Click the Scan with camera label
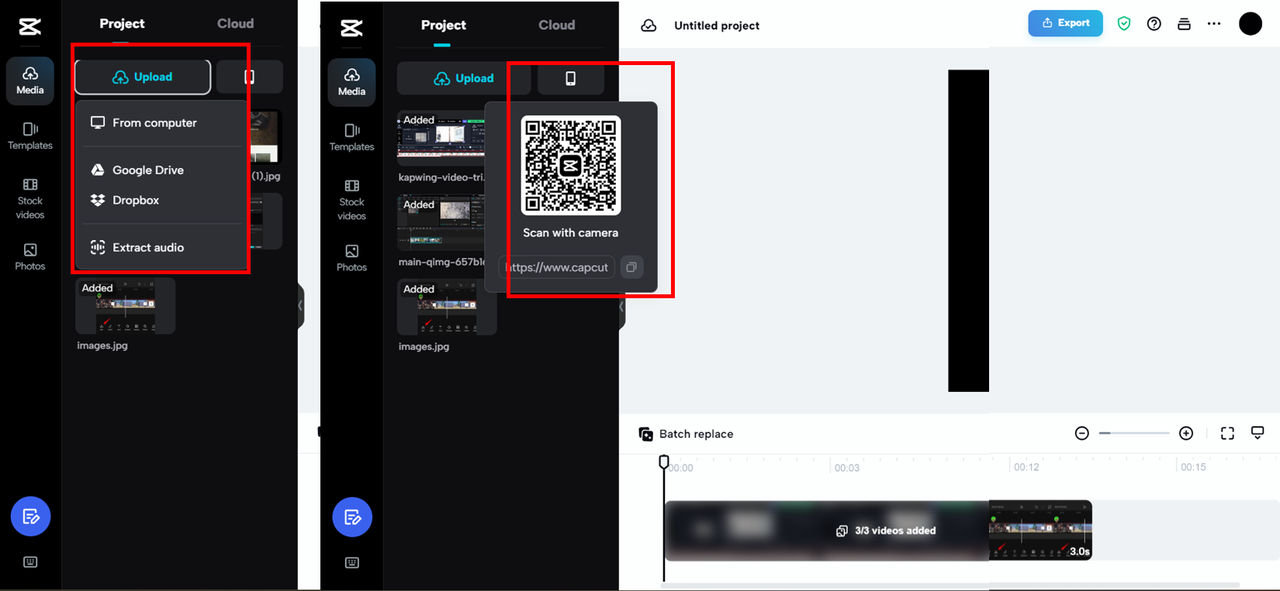The width and height of the screenshot is (1280, 591). point(571,233)
